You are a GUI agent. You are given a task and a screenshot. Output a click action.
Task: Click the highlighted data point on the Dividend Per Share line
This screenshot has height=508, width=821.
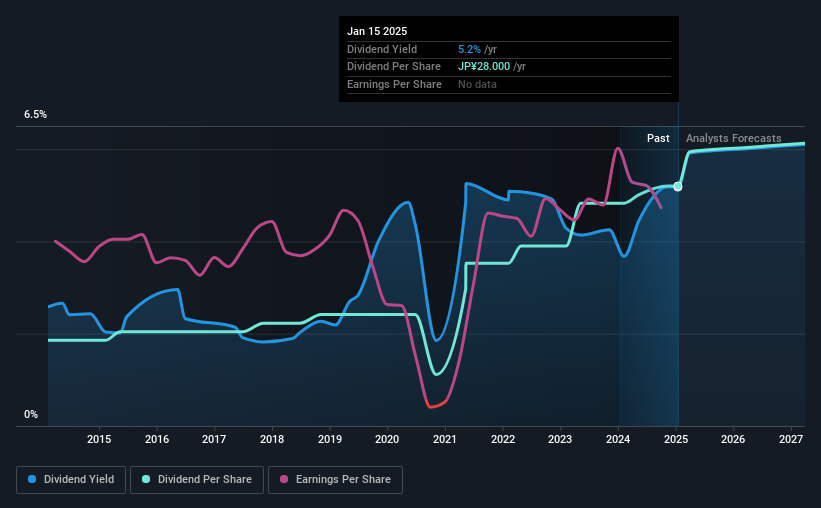678,186
